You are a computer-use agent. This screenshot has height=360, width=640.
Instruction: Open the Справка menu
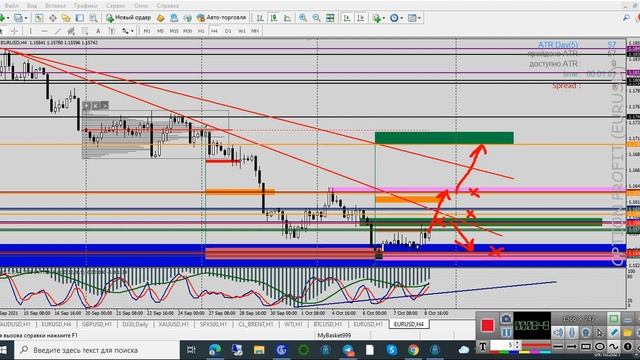[x=167, y=6]
